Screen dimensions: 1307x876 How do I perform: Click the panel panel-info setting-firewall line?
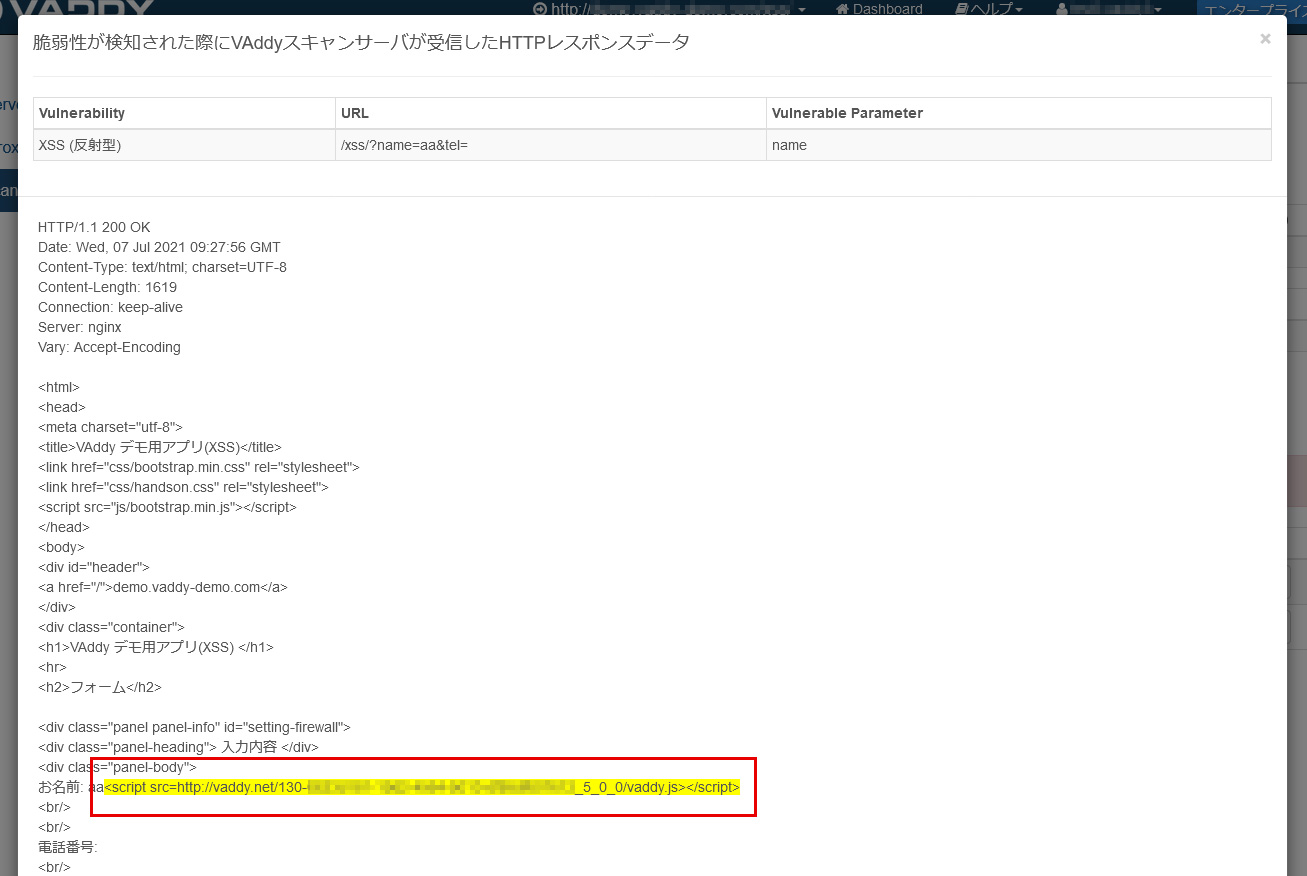[x=194, y=727]
